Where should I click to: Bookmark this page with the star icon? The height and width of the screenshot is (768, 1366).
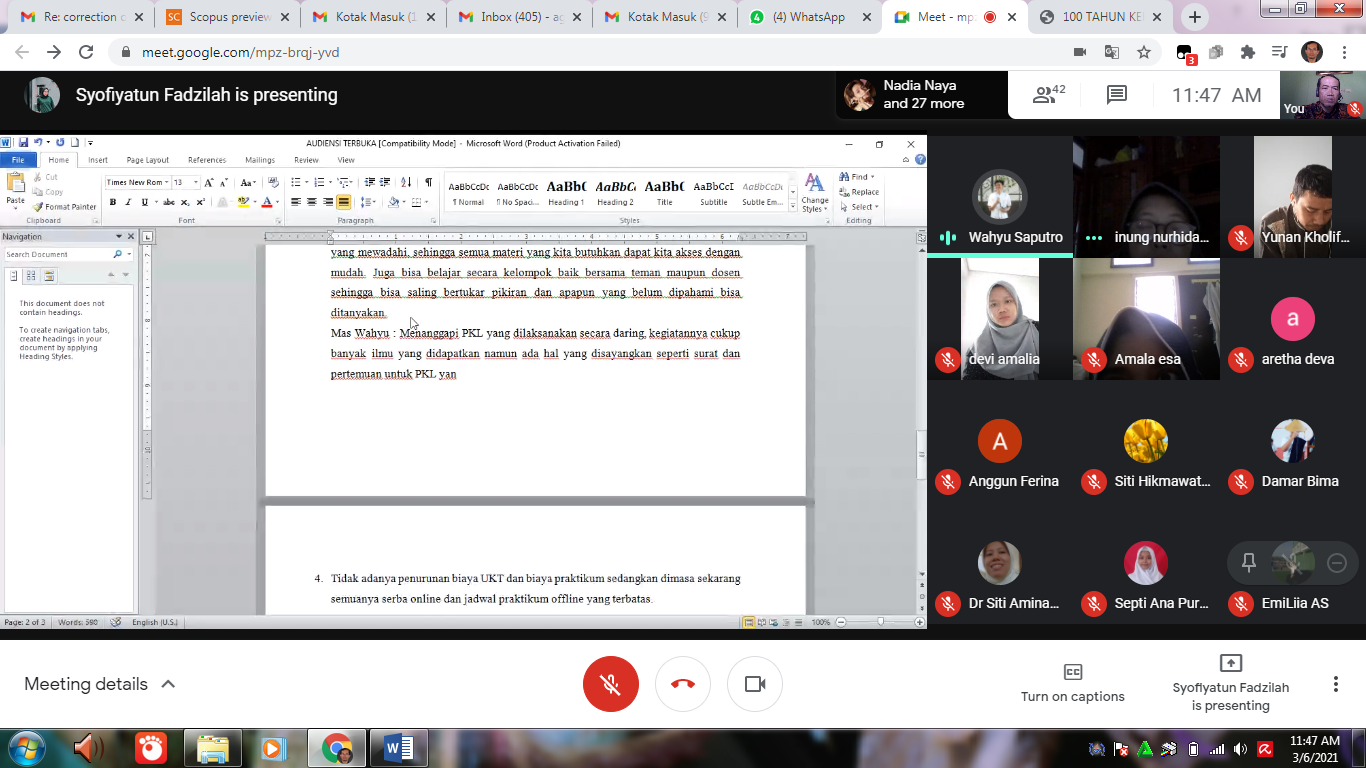coord(1144,52)
